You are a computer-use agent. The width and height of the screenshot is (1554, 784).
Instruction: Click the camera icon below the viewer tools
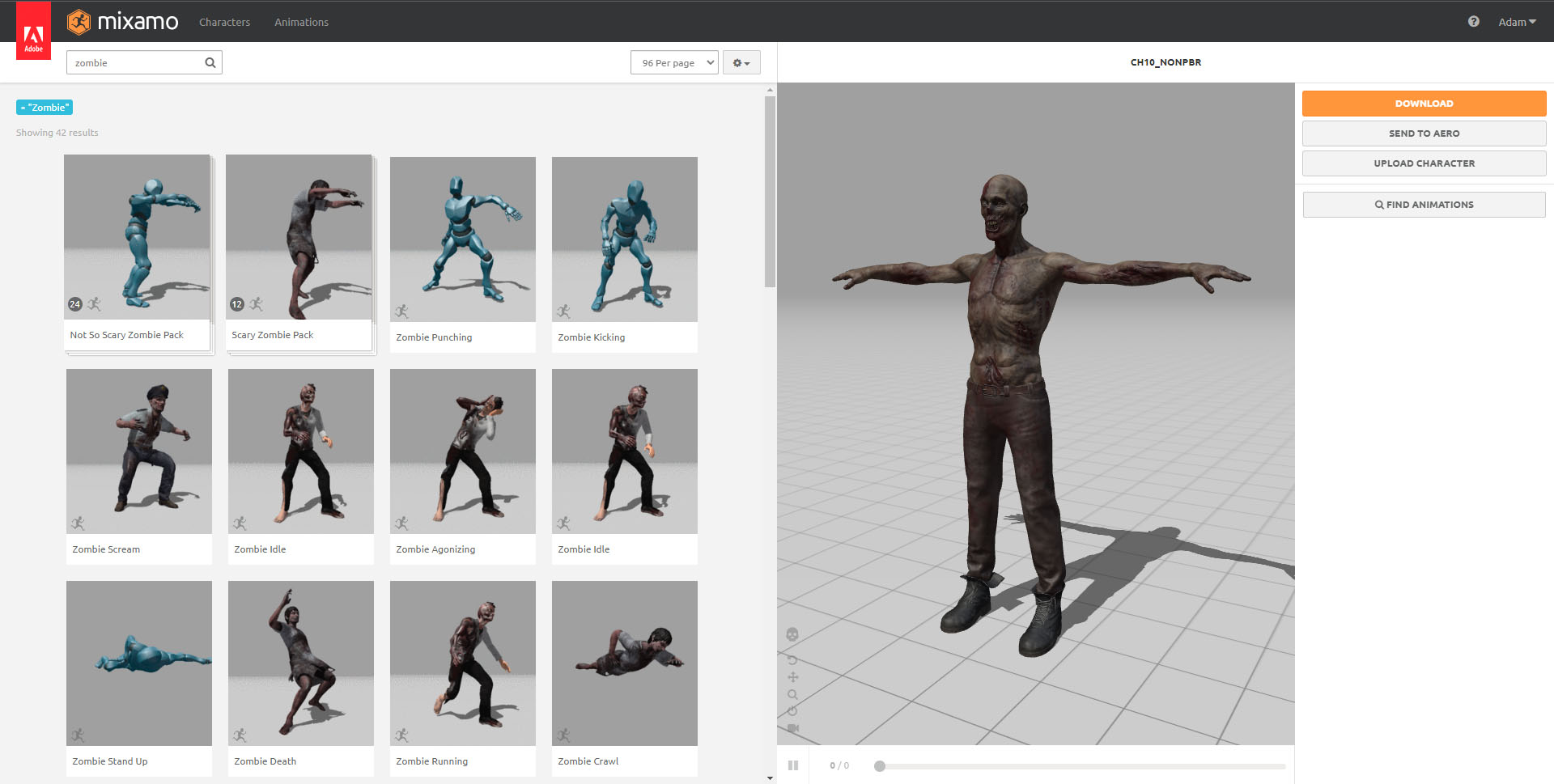coord(792,727)
